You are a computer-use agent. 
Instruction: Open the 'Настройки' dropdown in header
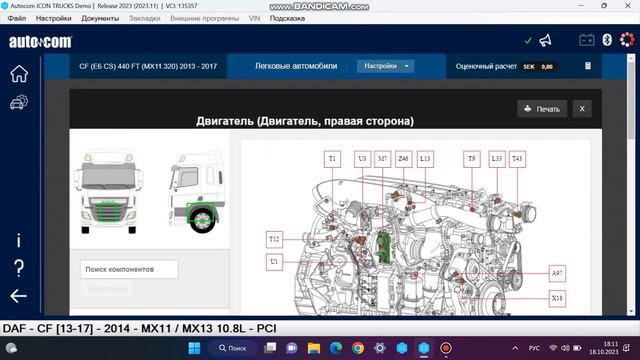(x=386, y=66)
